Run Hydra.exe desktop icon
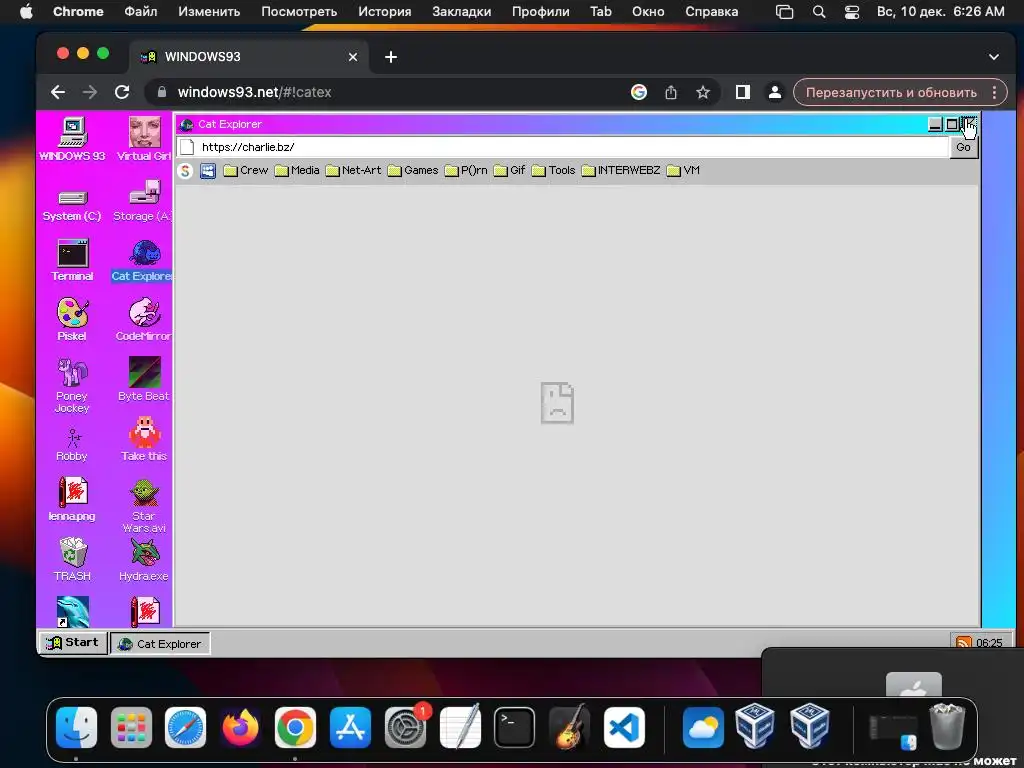 click(144, 559)
